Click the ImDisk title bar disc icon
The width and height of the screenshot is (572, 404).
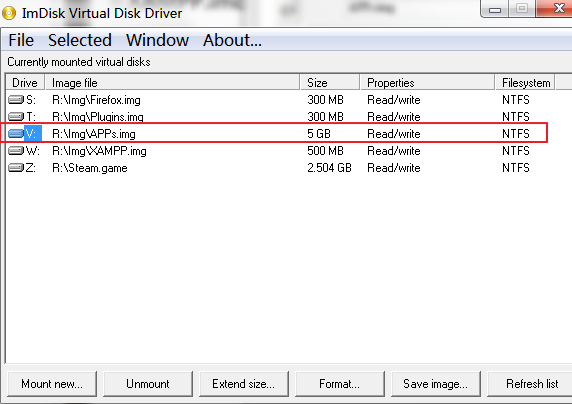pyautogui.click(x=9, y=13)
